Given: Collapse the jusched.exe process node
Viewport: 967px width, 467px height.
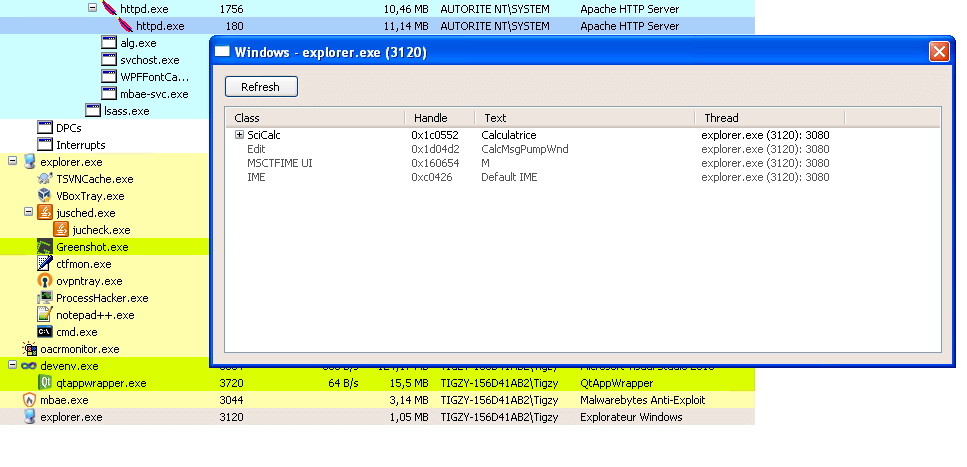Looking at the screenshot, I should 29,213.
